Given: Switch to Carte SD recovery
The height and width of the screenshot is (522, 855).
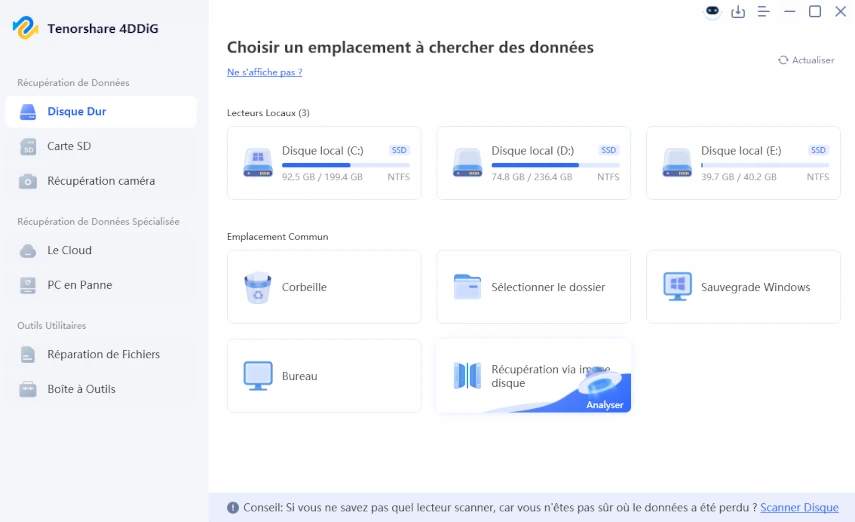Looking at the screenshot, I should pos(101,146).
